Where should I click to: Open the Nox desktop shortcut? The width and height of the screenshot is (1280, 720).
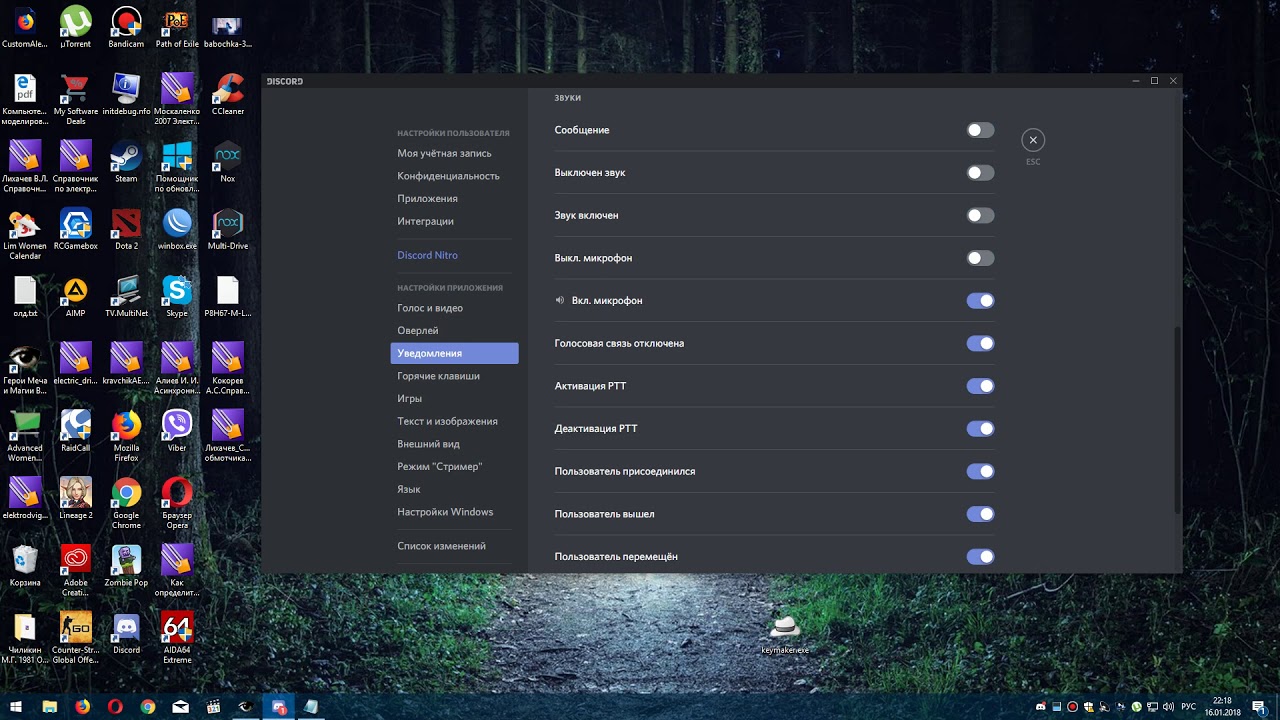228,163
